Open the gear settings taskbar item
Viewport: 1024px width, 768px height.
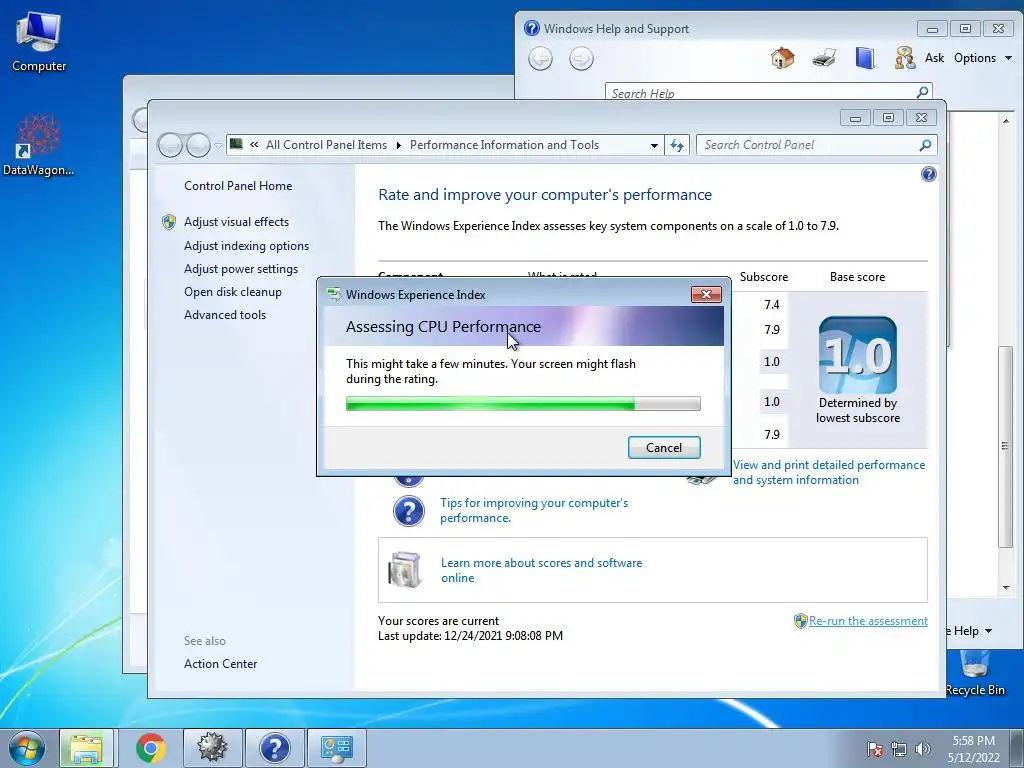point(212,748)
